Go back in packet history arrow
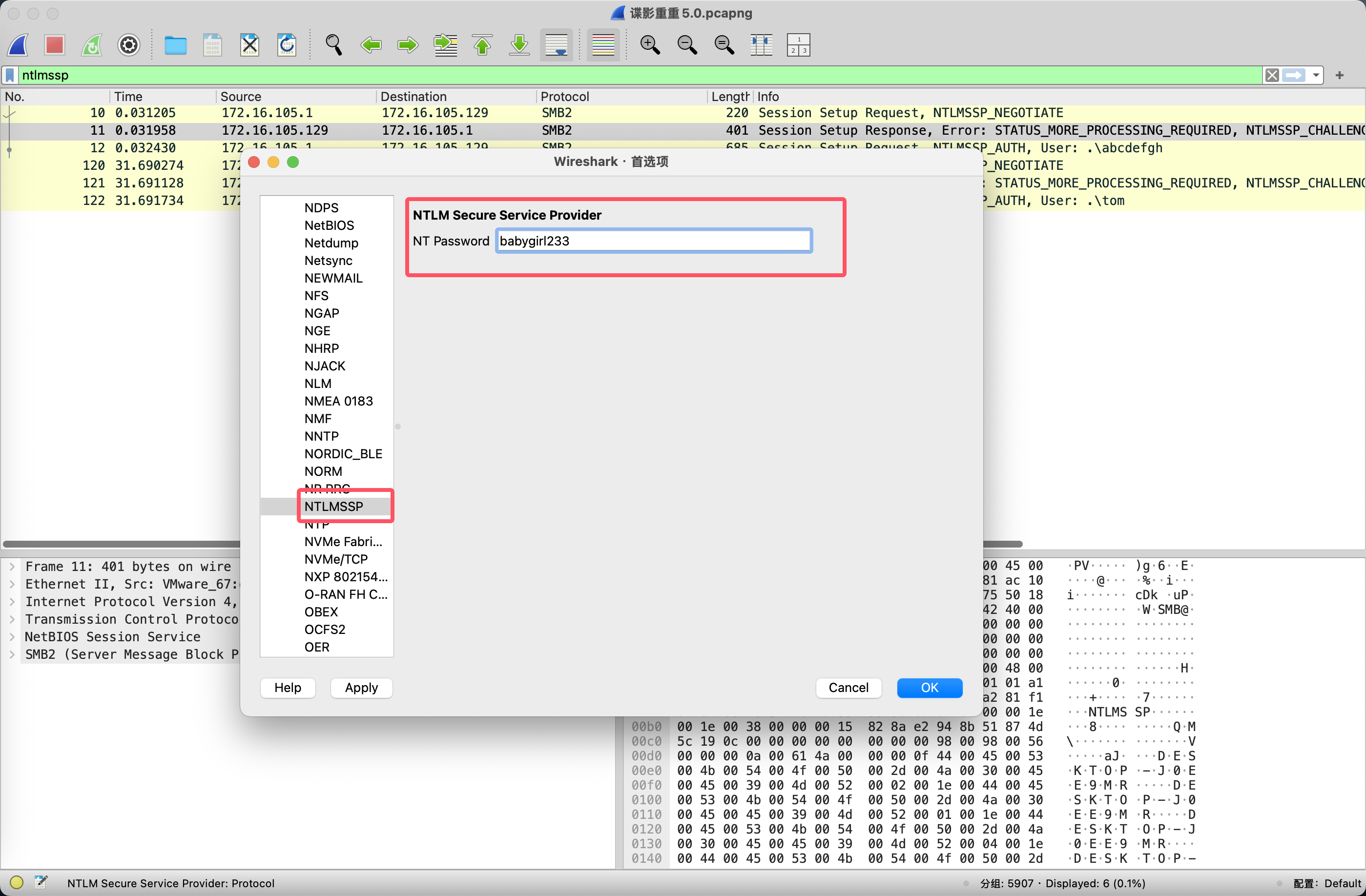The image size is (1366, 896). 371,45
